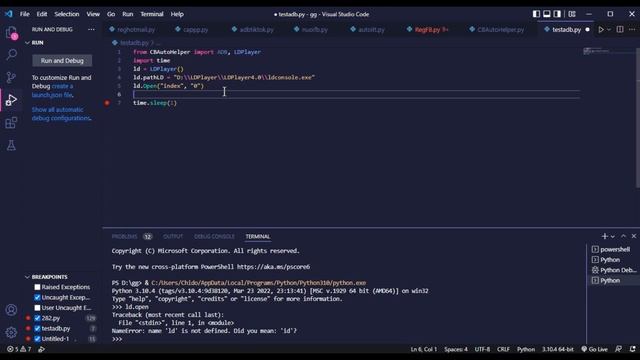The image size is (640, 360).
Task: Maximize the terminal panel size
Action: click(x=623, y=236)
